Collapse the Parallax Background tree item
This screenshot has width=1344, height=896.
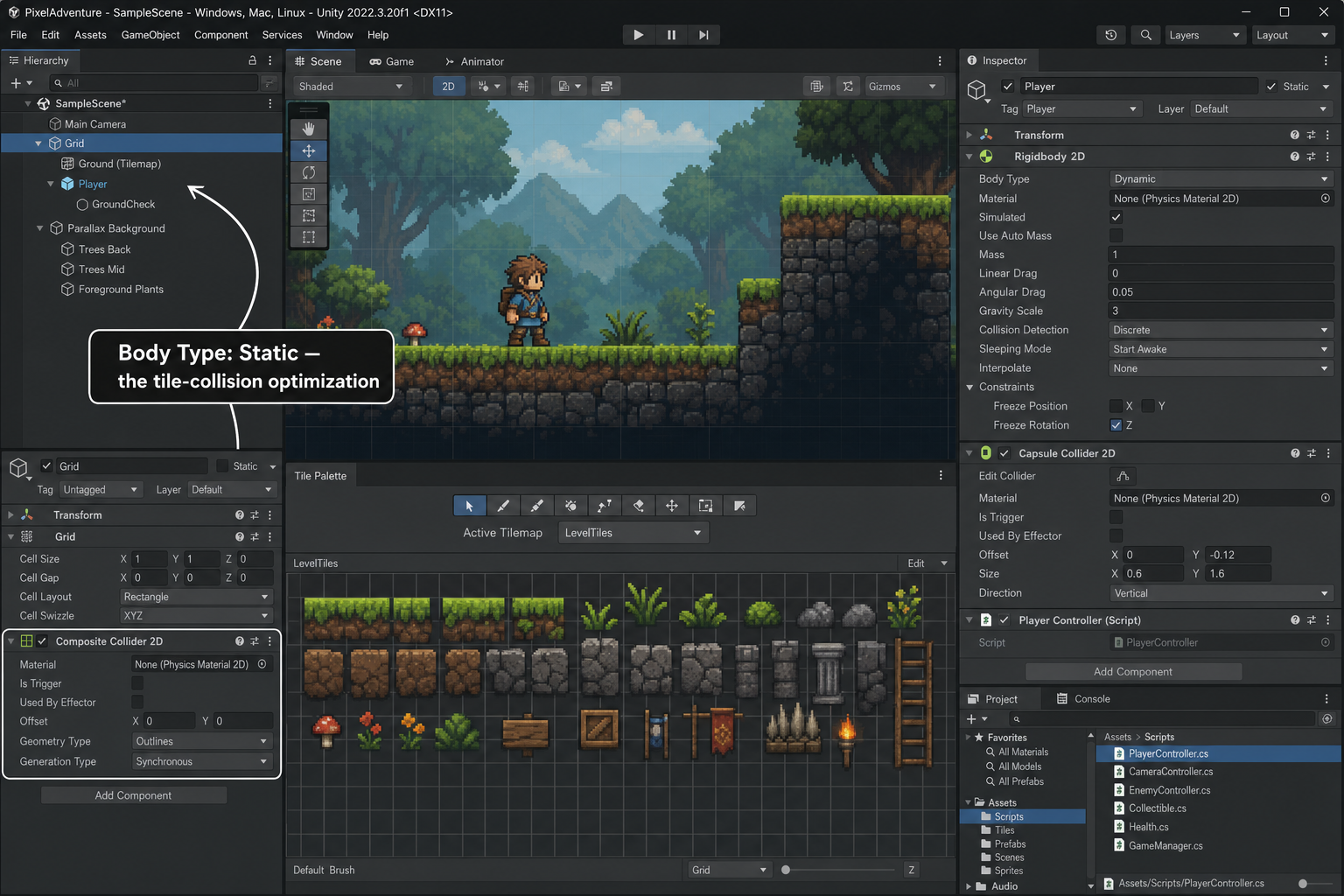click(x=39, y=228)
